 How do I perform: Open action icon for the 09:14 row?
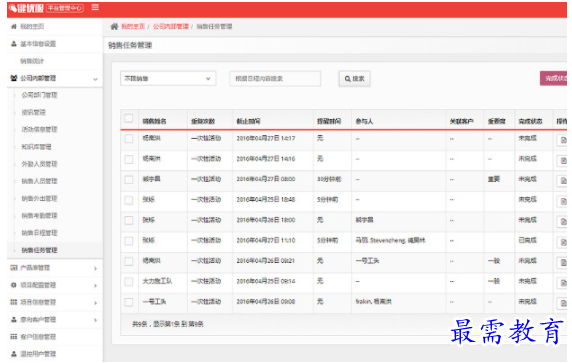[x=563, y=283]
